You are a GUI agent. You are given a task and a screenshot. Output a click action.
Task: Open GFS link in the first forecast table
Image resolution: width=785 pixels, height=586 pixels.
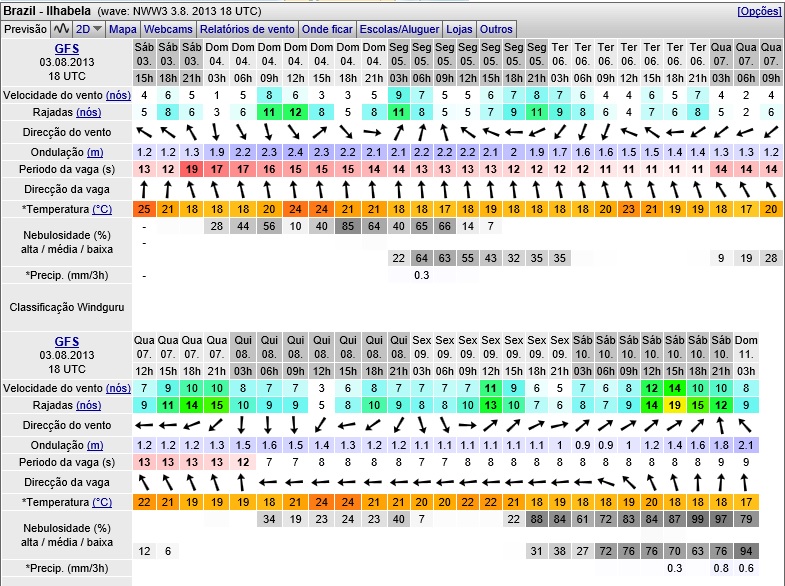(x=67, y=49)
